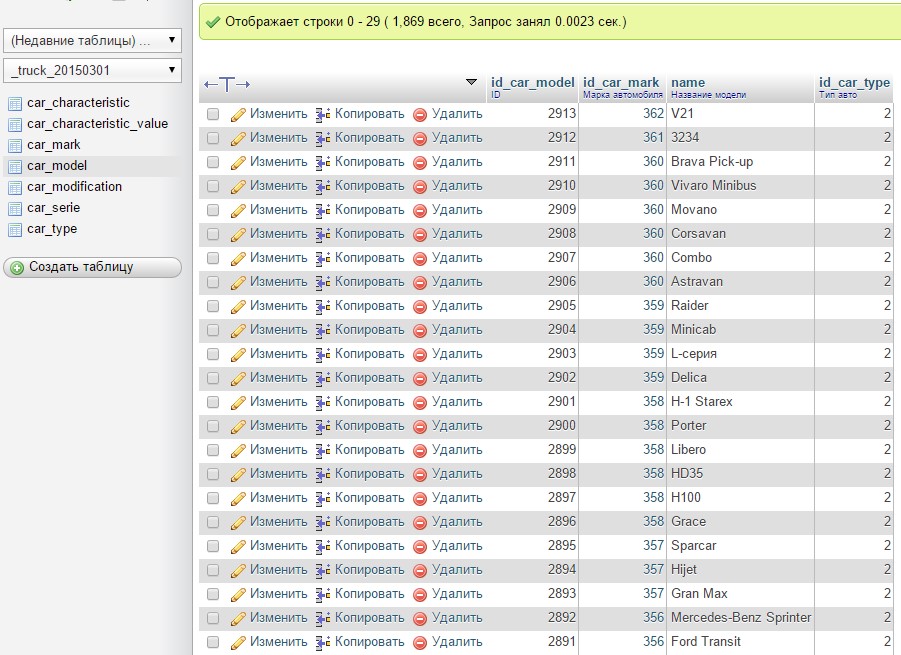Click Удалить link for Movano row
Image resolution: width=901 pixels, height=655 pixels.
457,210
